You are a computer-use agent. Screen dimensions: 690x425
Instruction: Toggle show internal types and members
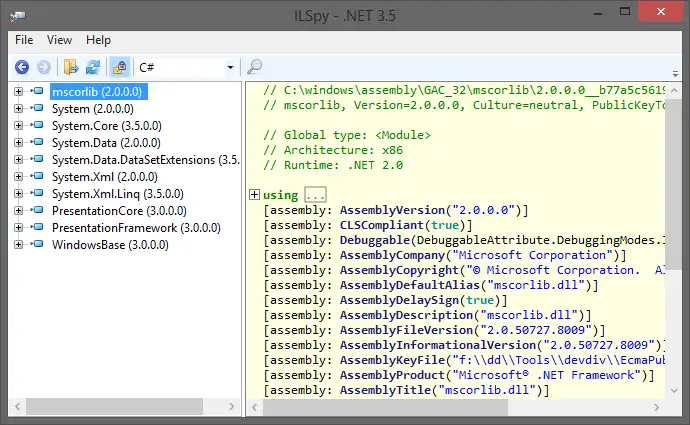click(120, 67)
